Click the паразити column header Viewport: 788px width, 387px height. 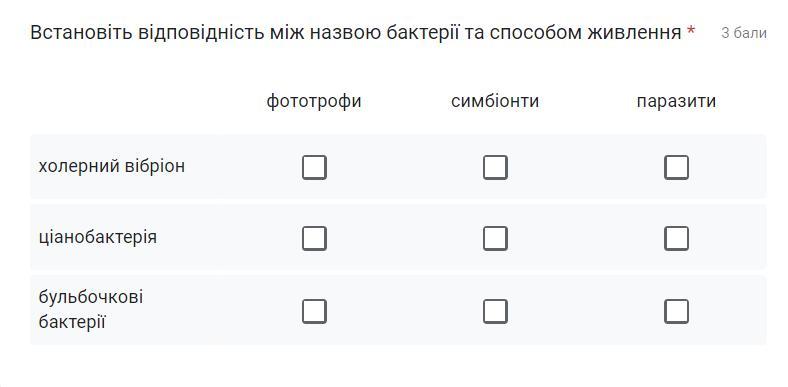click(x=676, y=102)
